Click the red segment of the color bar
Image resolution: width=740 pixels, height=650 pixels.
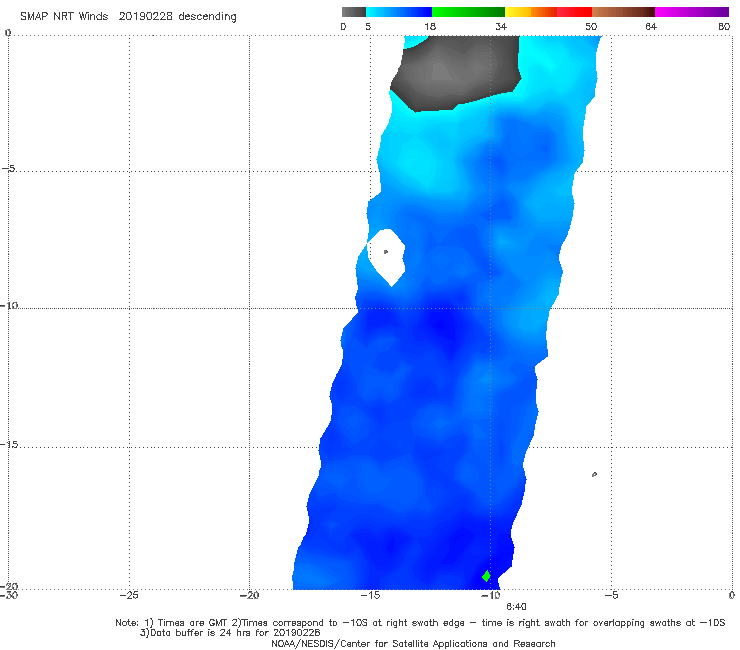tap(574, 12)
